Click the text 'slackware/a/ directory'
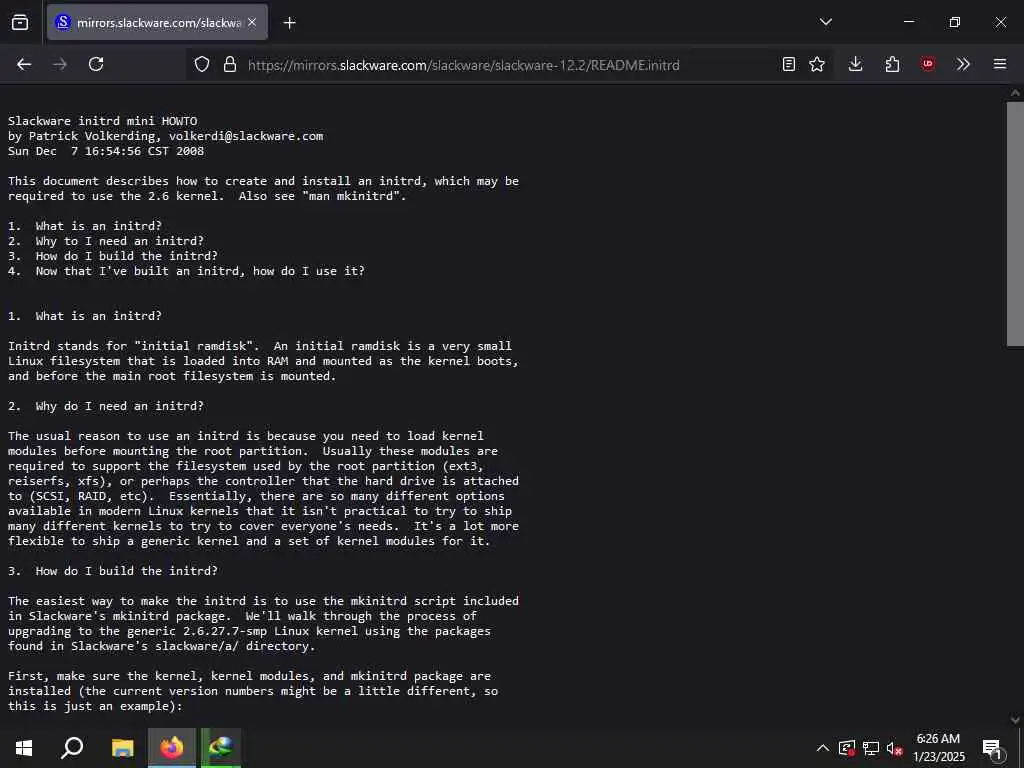Screen dimensions: 1024x768 coord(232,646)
